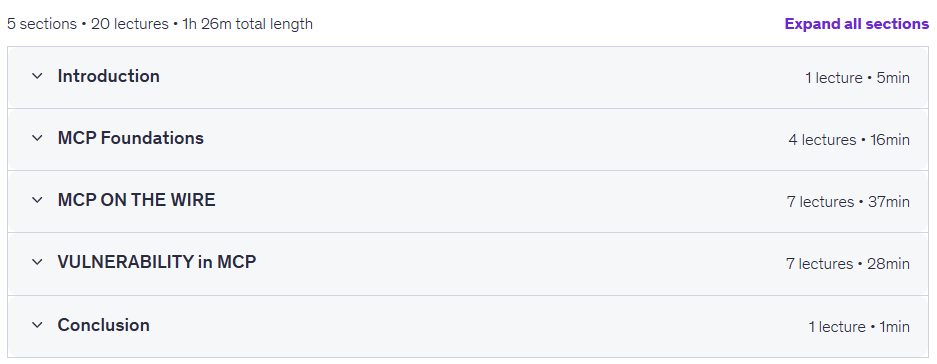The height and width of the screenshot is (364, 937).
Task: Click the chevron icon beside Introduction
Action: pos(37,76)
